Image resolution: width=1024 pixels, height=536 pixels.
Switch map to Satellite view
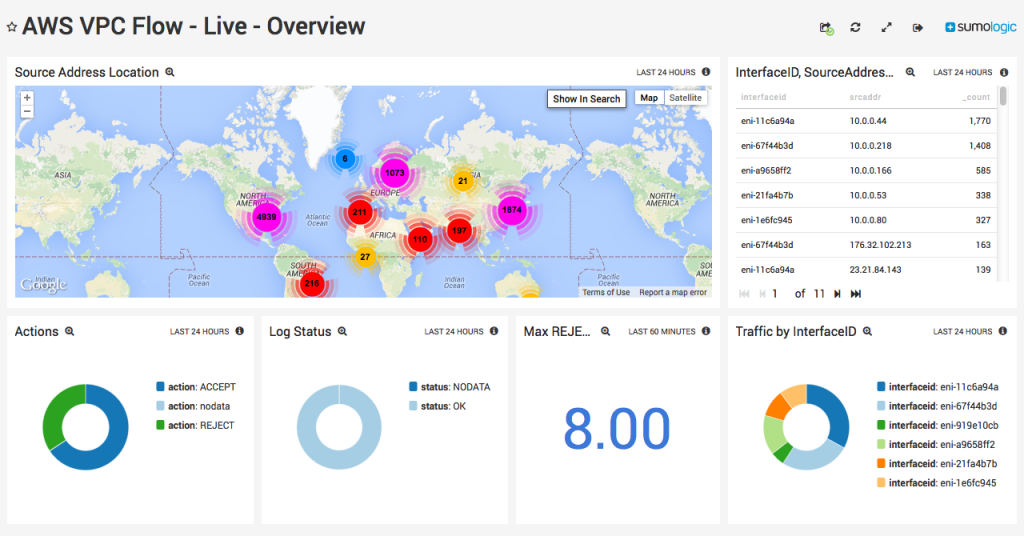pyautogui.click(x=685, y=98)
